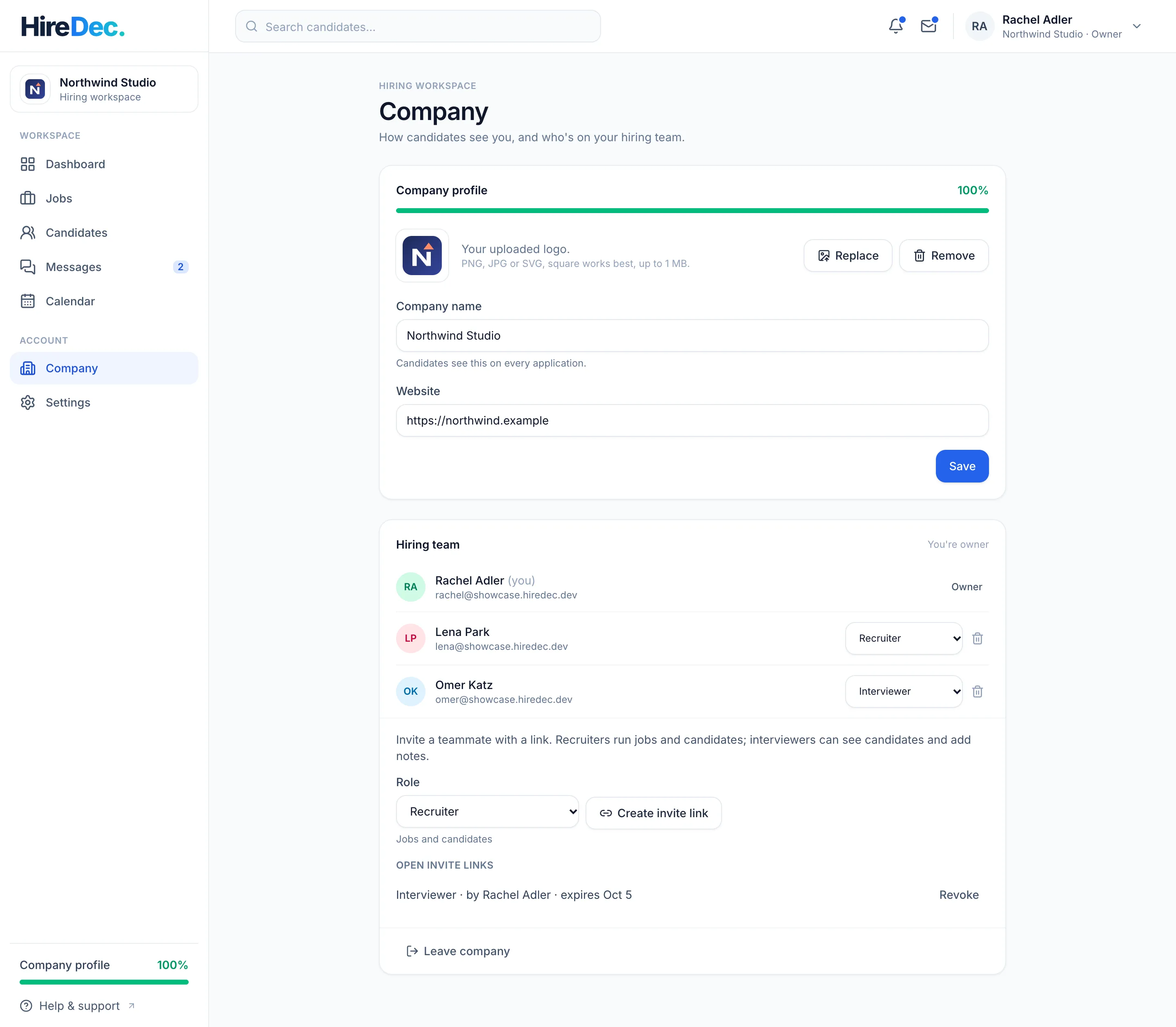Click Rachel Adler's RA avatar in header
Image resolution: width=1176 pixels, height=1027 pixels.
click(979, 27)
